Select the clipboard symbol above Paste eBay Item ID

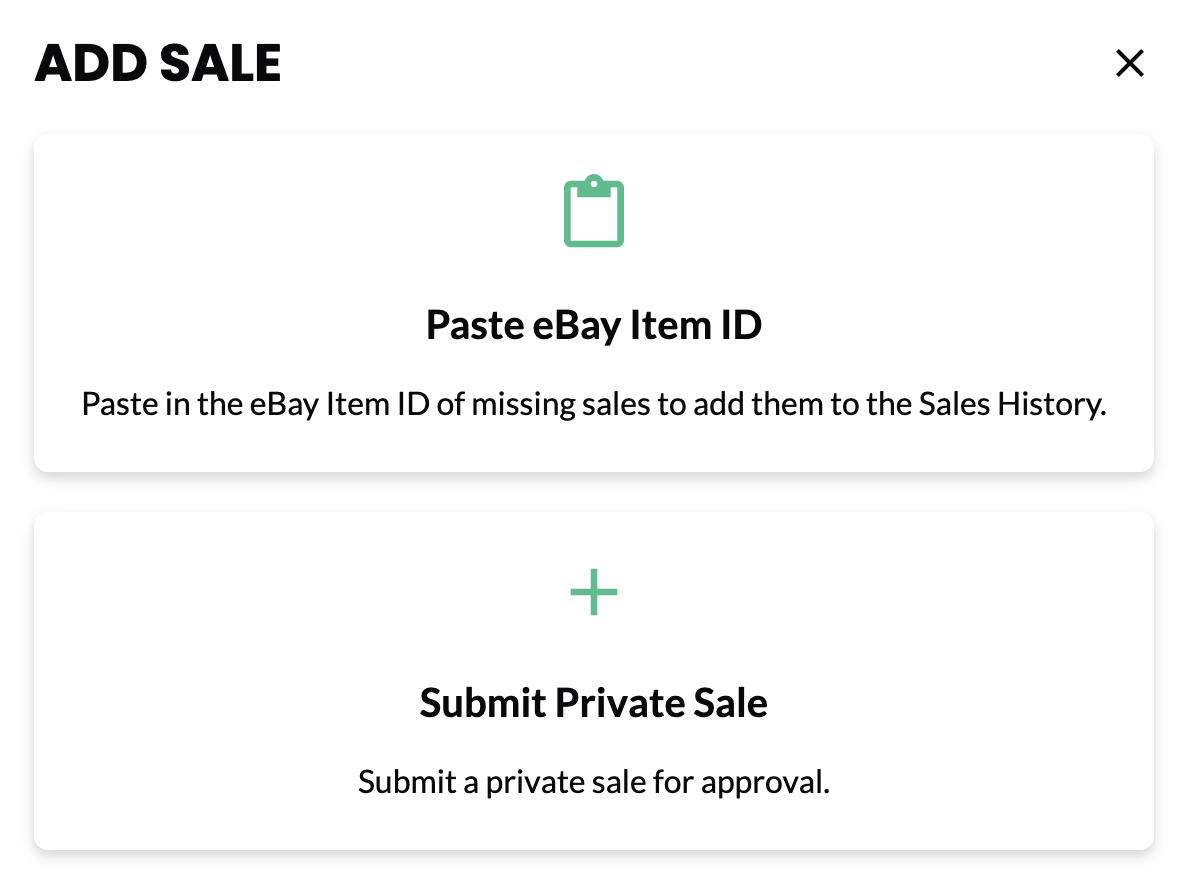tap(594, 211)
